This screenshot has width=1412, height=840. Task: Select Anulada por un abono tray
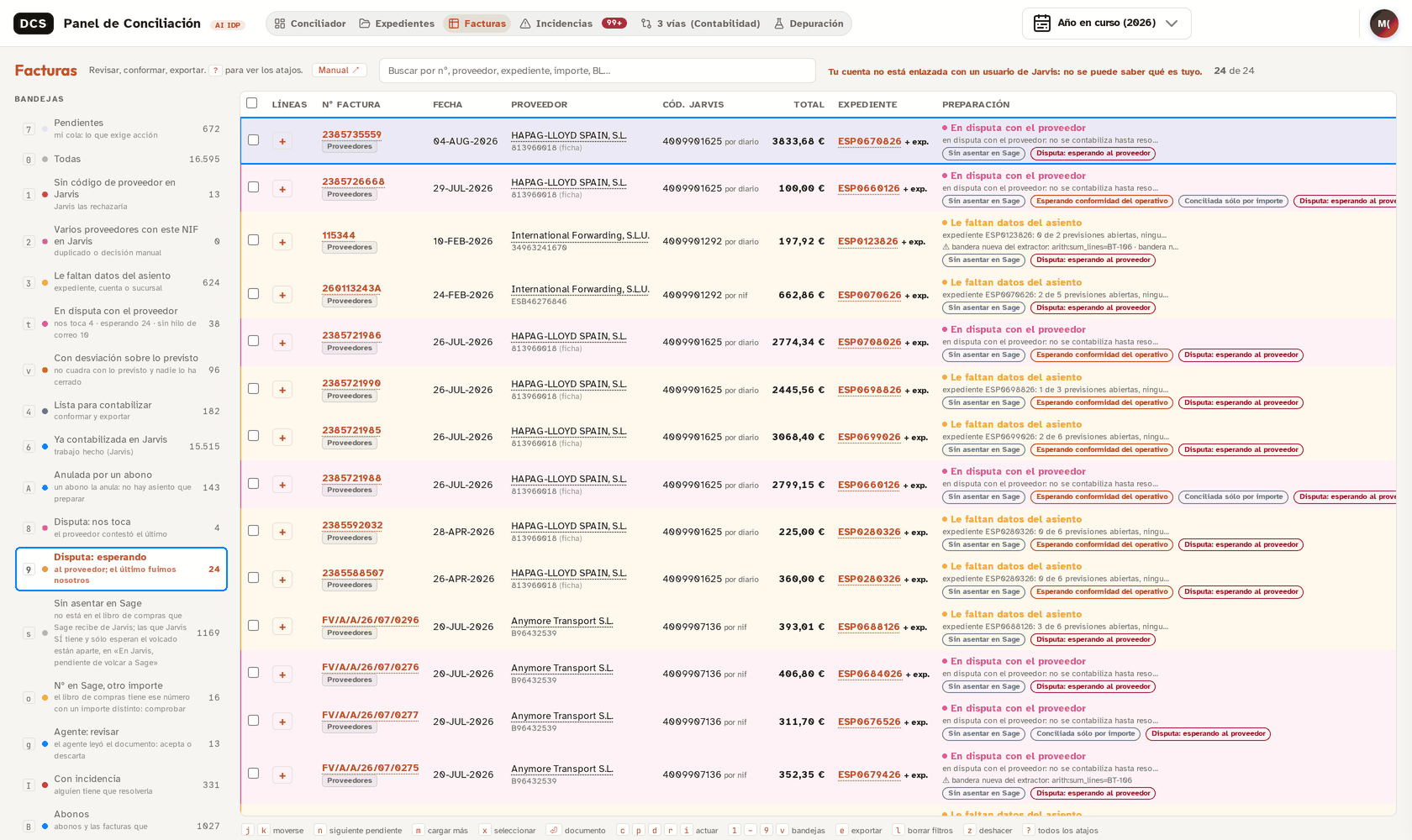pyautogui.click(x=122, y=486)
